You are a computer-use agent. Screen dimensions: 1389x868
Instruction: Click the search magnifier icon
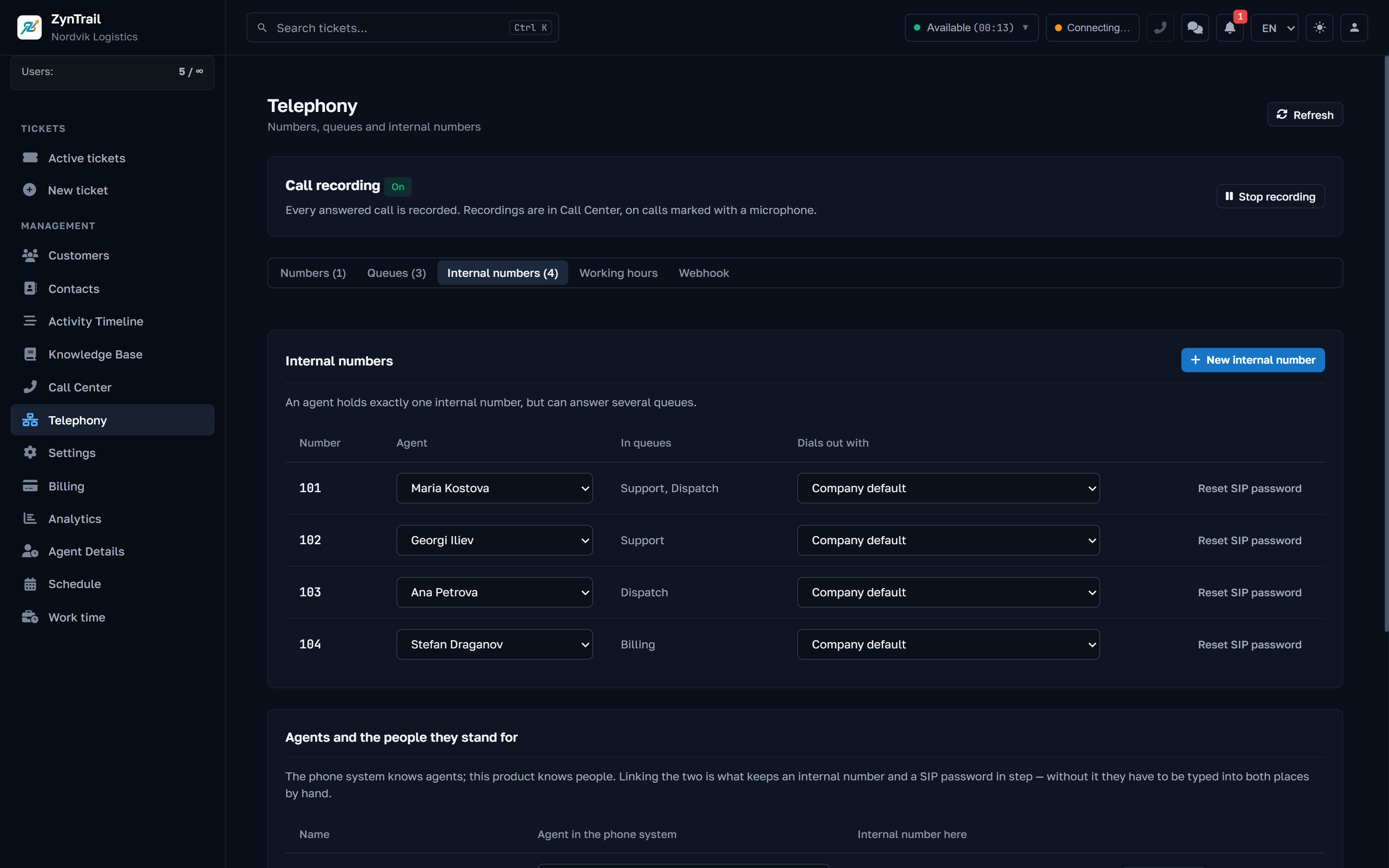tap(262, 27)
